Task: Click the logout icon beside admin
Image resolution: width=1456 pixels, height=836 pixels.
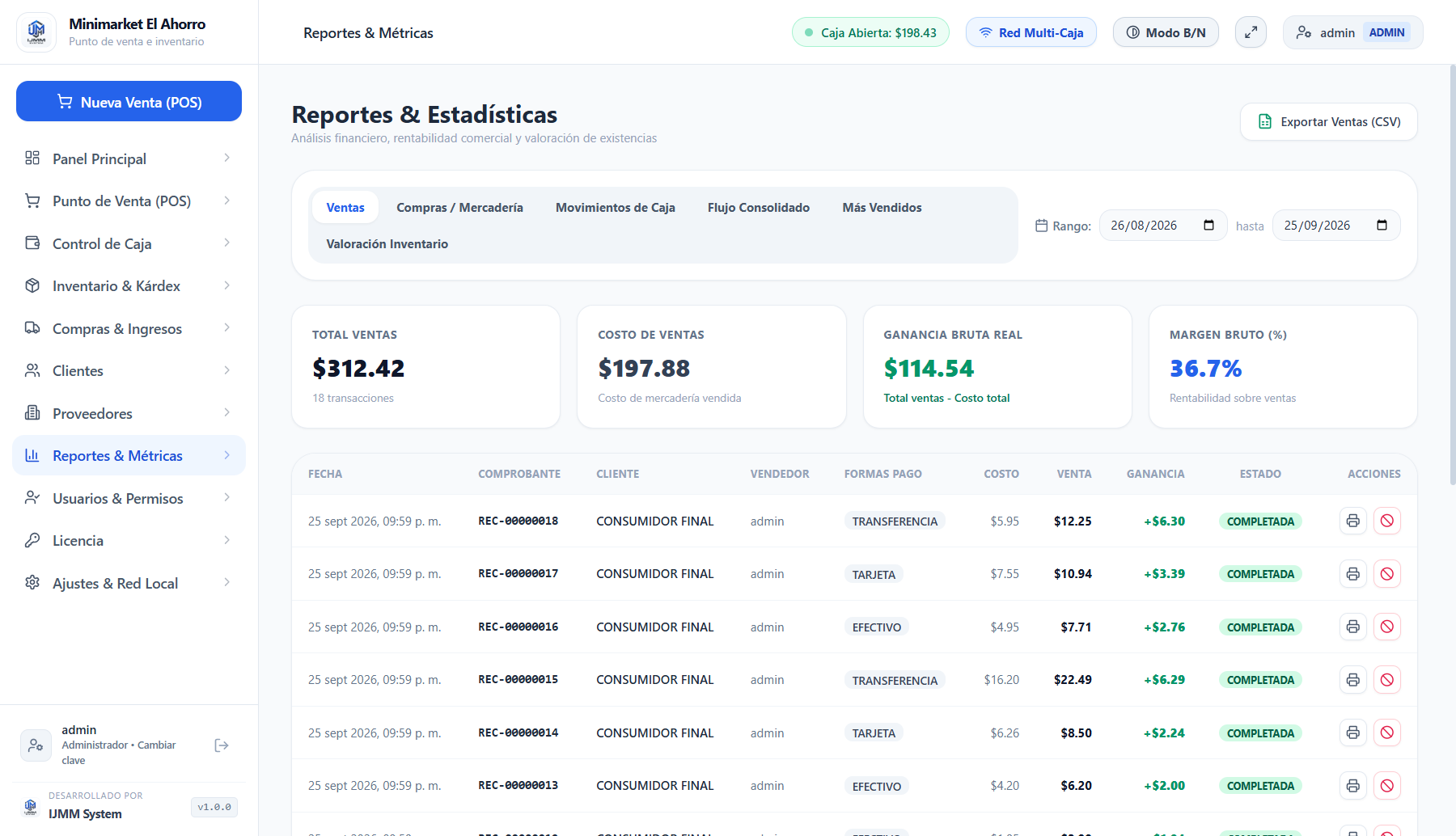Action: (x=222, y=745)
